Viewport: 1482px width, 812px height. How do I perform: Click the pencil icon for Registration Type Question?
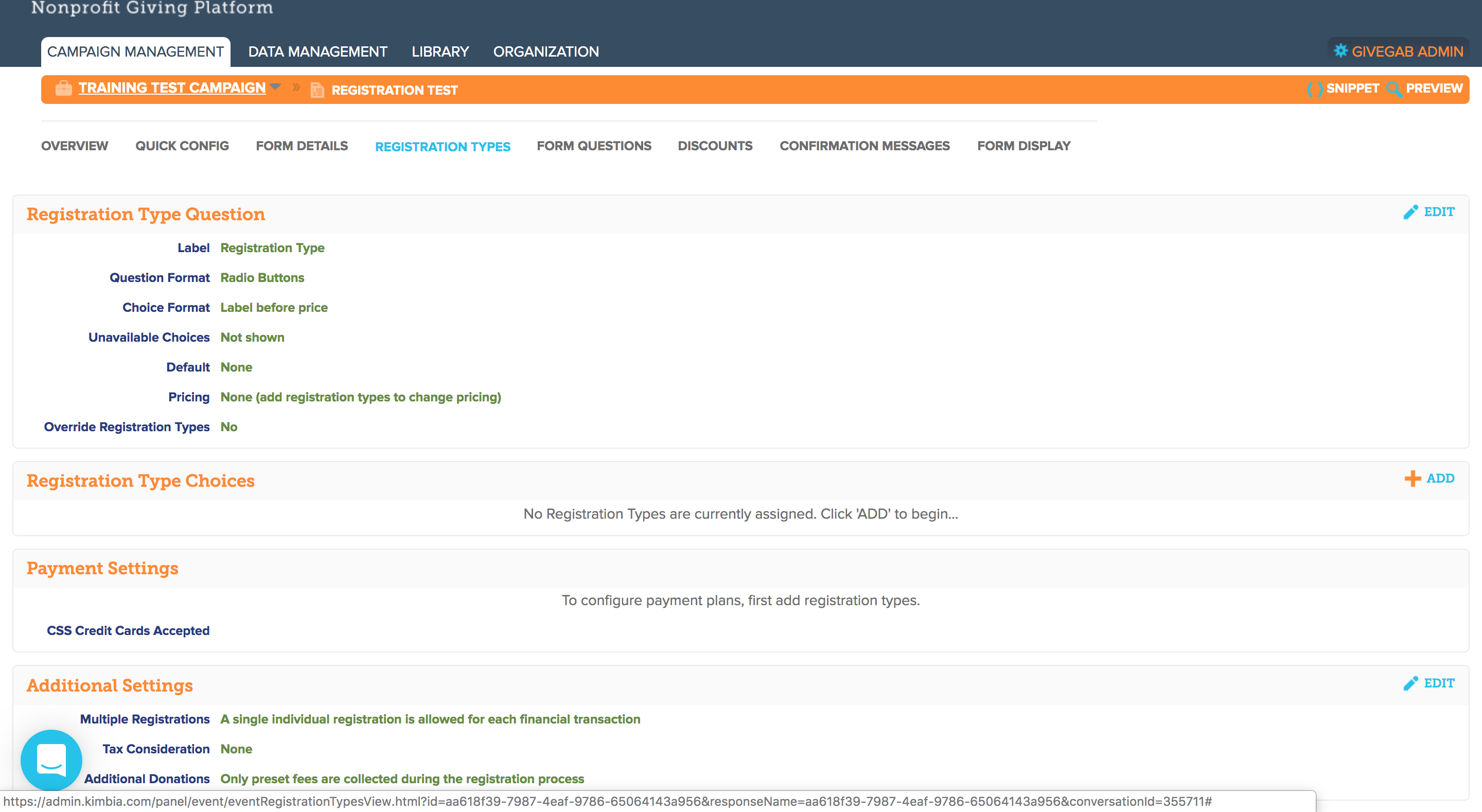(1410, 213)
